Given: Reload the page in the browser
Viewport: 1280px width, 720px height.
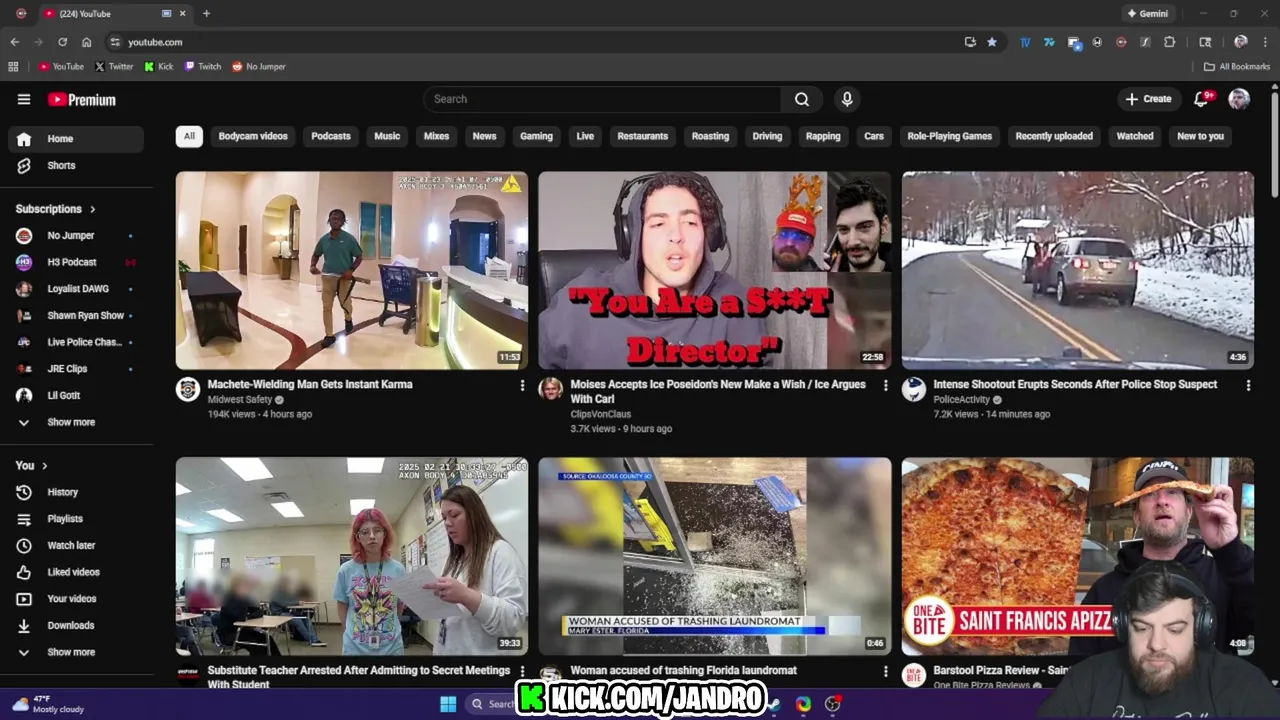Looking at the screenshot, I should (x=62, y=42).
